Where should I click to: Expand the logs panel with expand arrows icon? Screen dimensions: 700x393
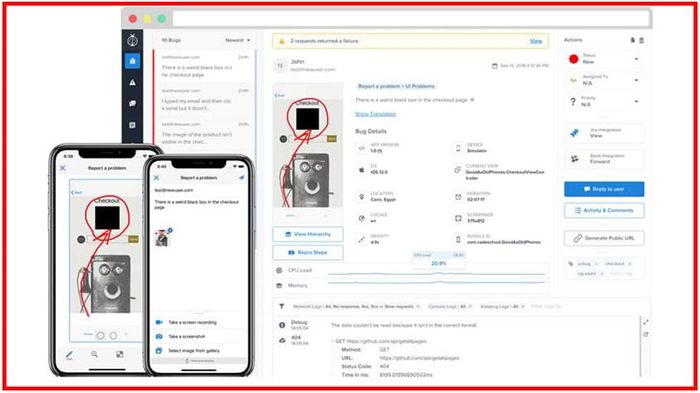tap(646, 322)
